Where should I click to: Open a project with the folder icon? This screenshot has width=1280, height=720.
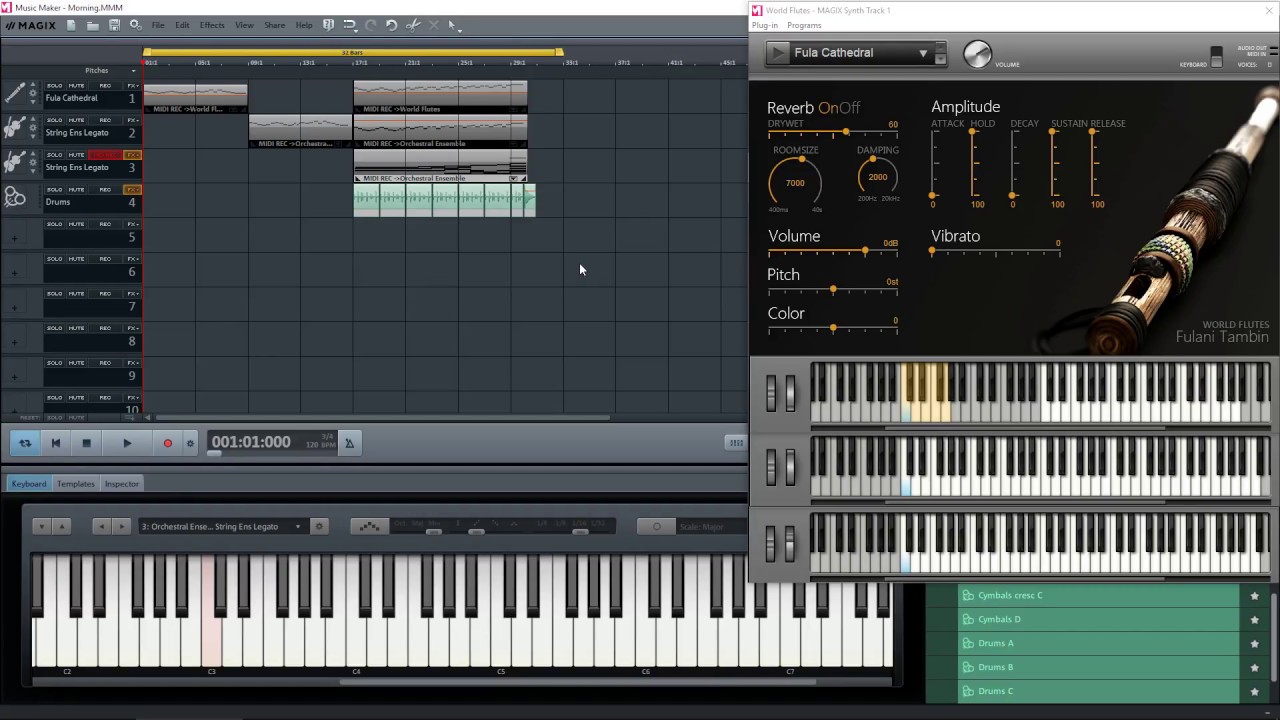click(92, 25)
